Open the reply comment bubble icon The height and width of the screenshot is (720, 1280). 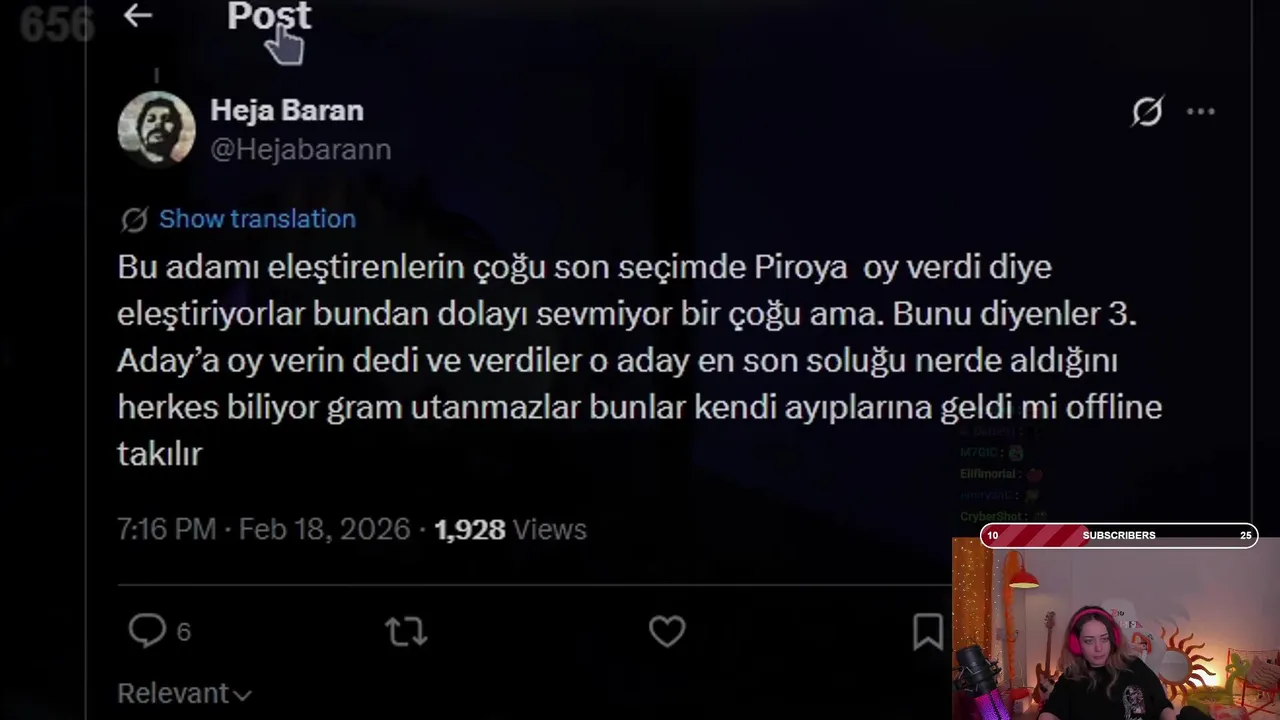tap(147, 631)
